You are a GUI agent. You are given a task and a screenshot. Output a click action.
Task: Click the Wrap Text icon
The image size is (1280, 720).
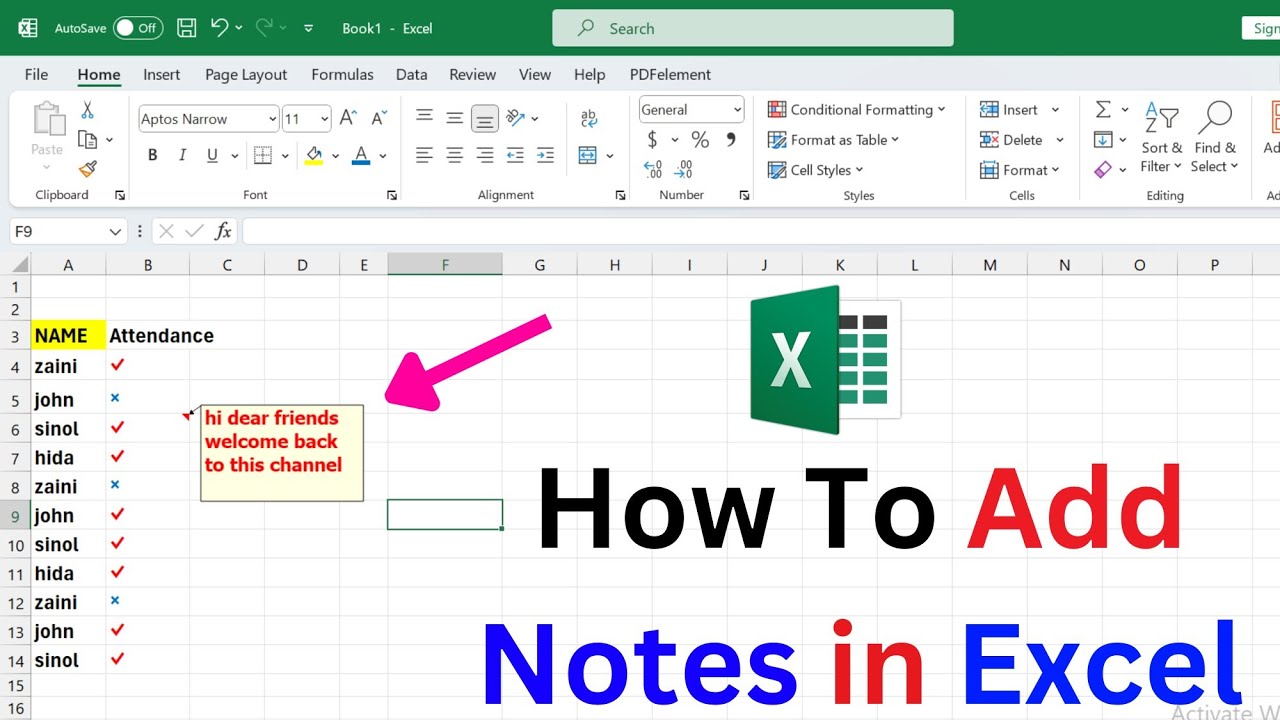point(589,118)
